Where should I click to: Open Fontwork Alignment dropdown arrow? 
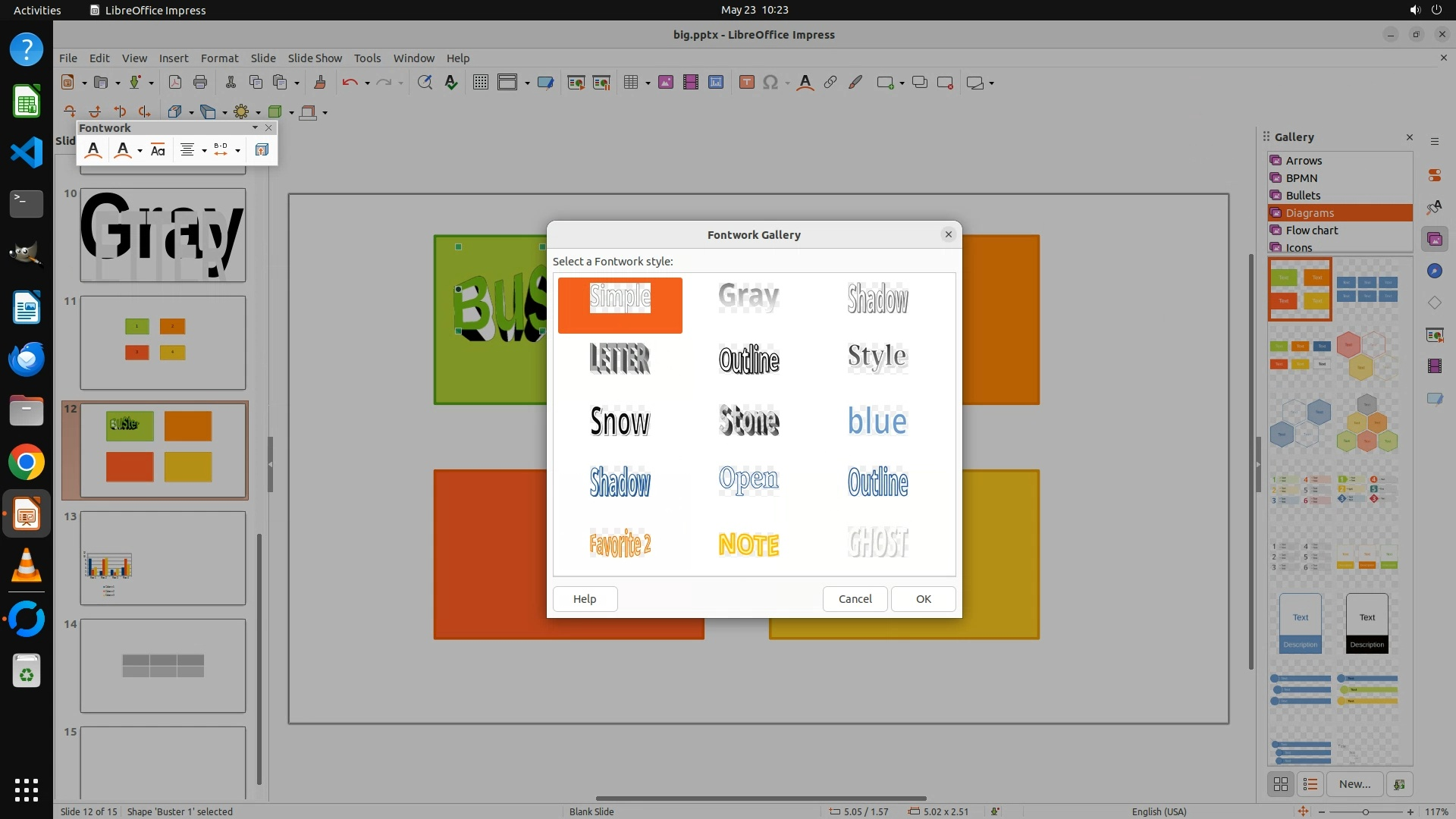(204, 151)
